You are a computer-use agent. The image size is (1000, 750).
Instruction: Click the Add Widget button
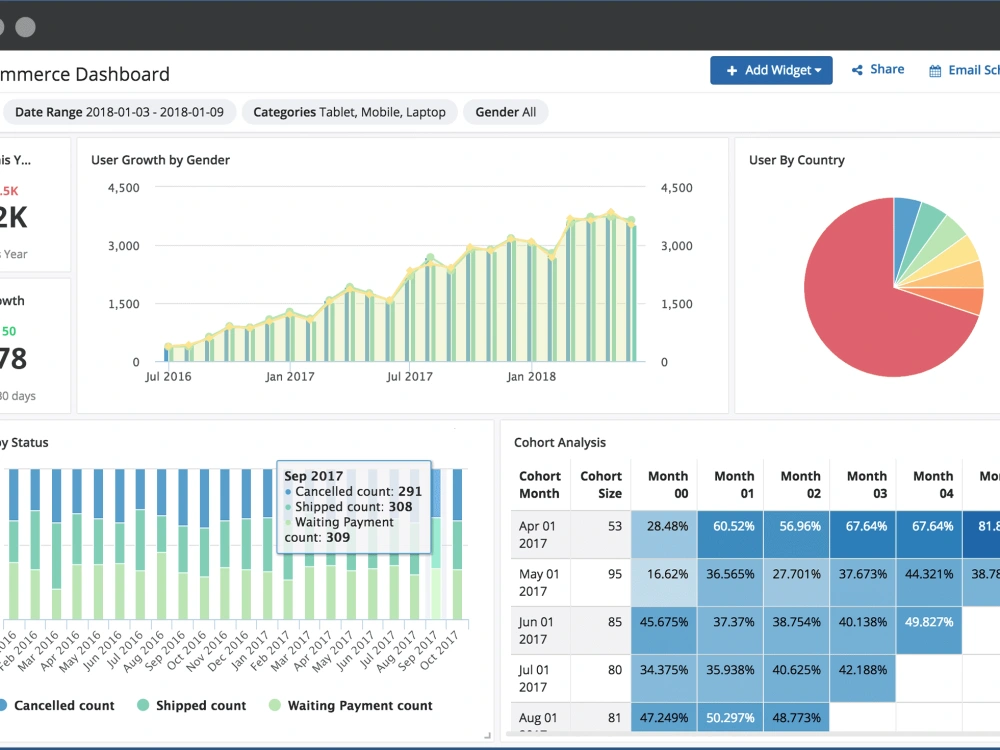[770, 70]
